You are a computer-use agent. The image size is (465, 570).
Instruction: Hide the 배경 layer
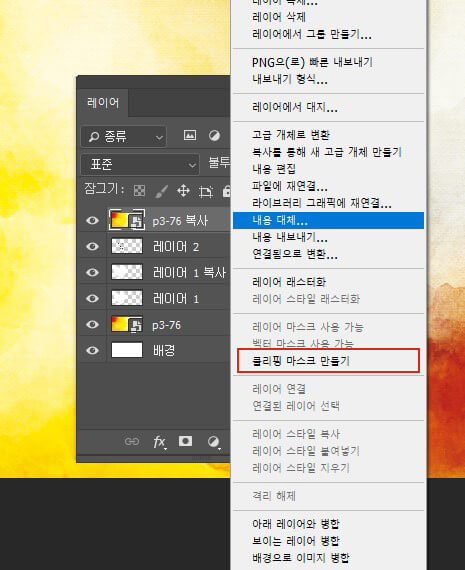click(92, 350)
